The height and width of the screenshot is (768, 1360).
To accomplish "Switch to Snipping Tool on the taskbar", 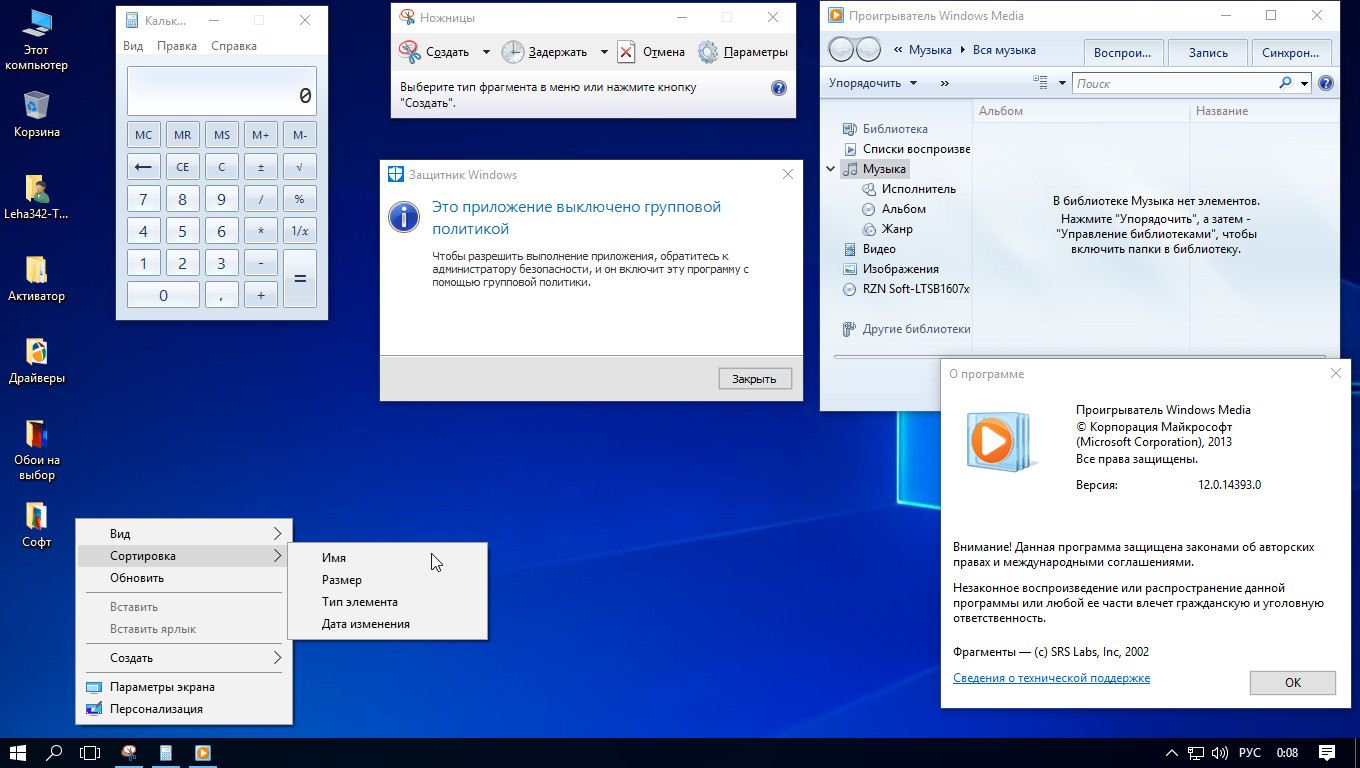I will [x=129, y=753].
